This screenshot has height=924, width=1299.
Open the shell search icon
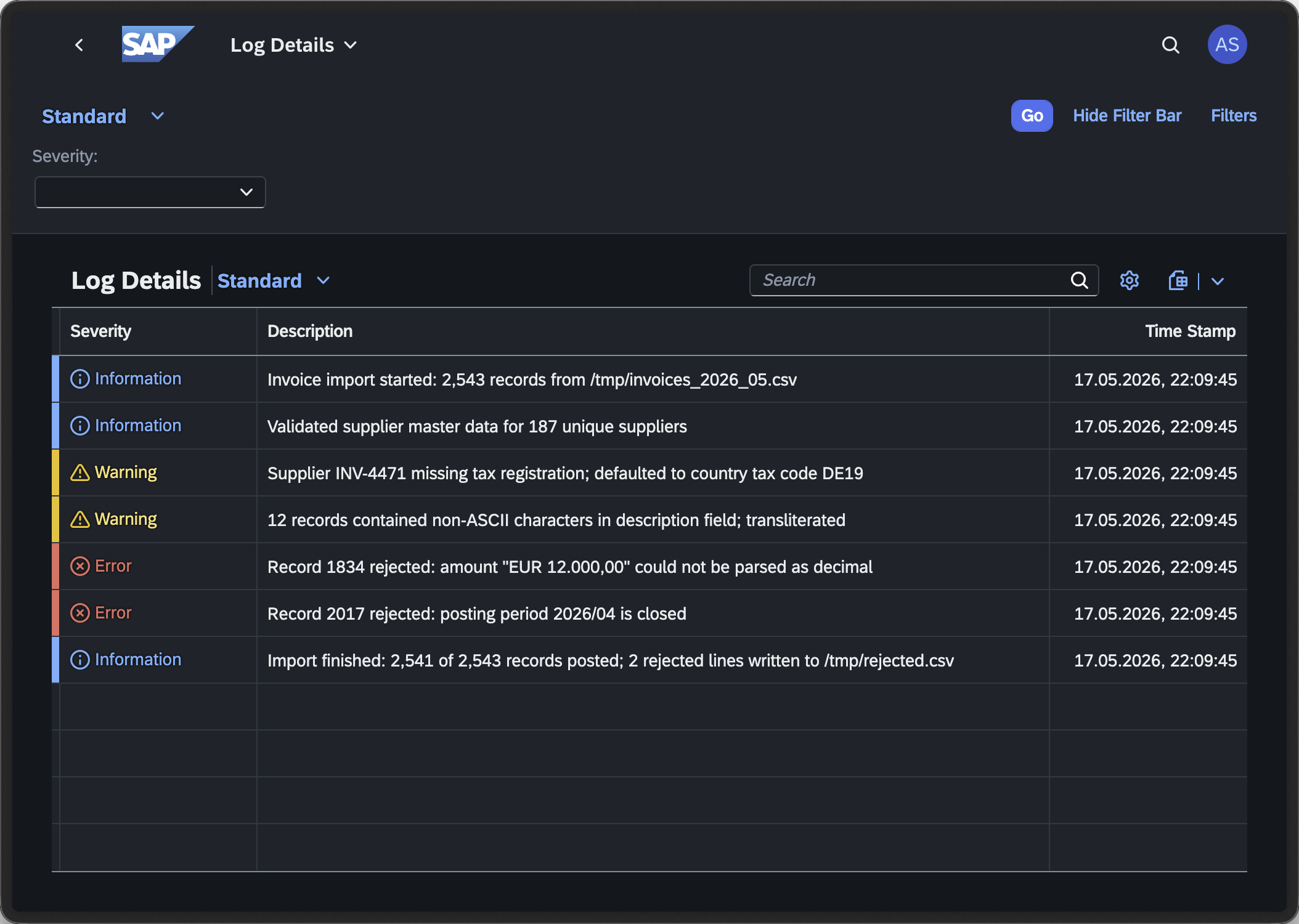coord(1170,45)
